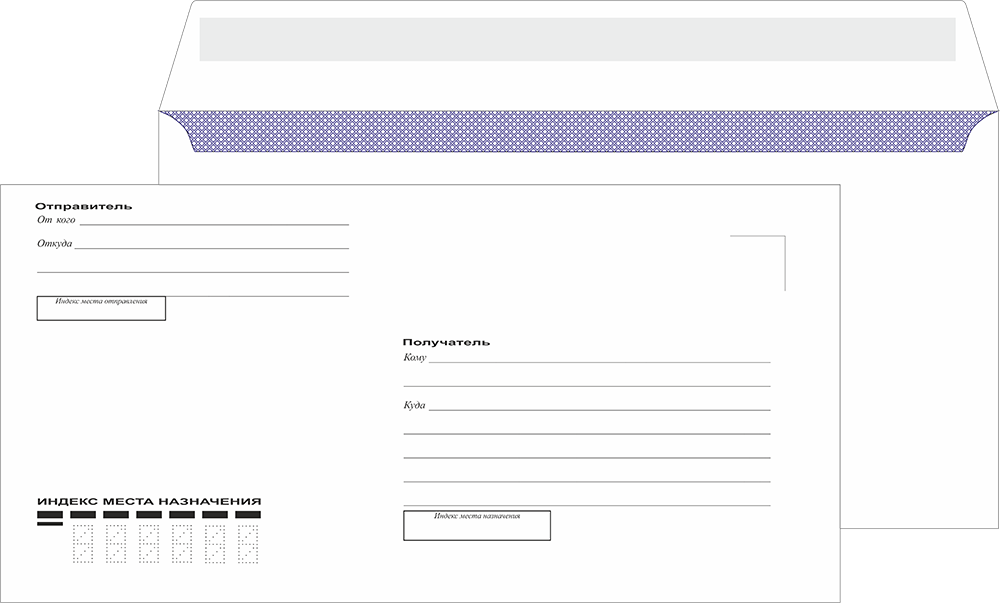Click the last dotted postal code digit cell

click(248, 544)
